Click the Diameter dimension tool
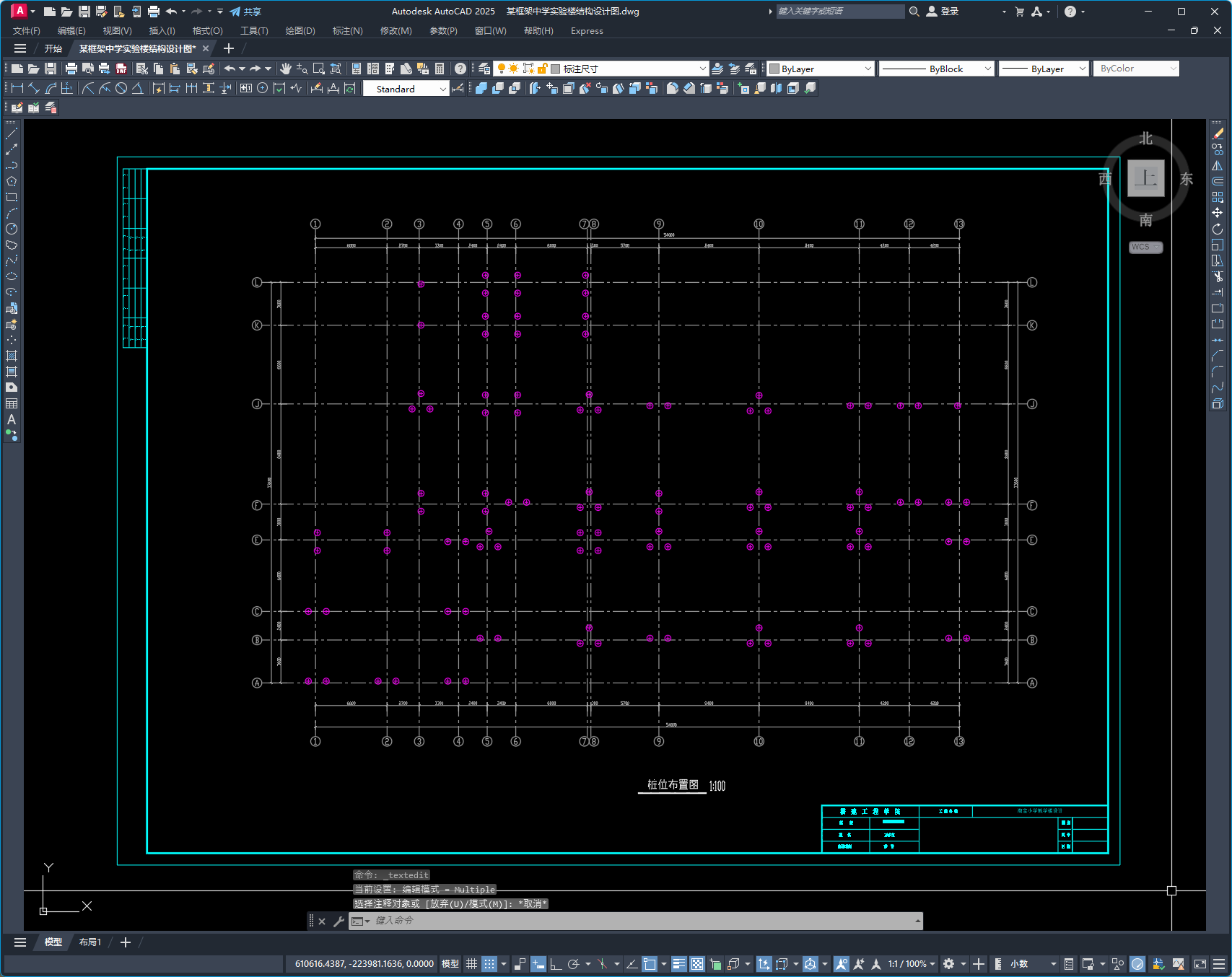 coord(121,88)
